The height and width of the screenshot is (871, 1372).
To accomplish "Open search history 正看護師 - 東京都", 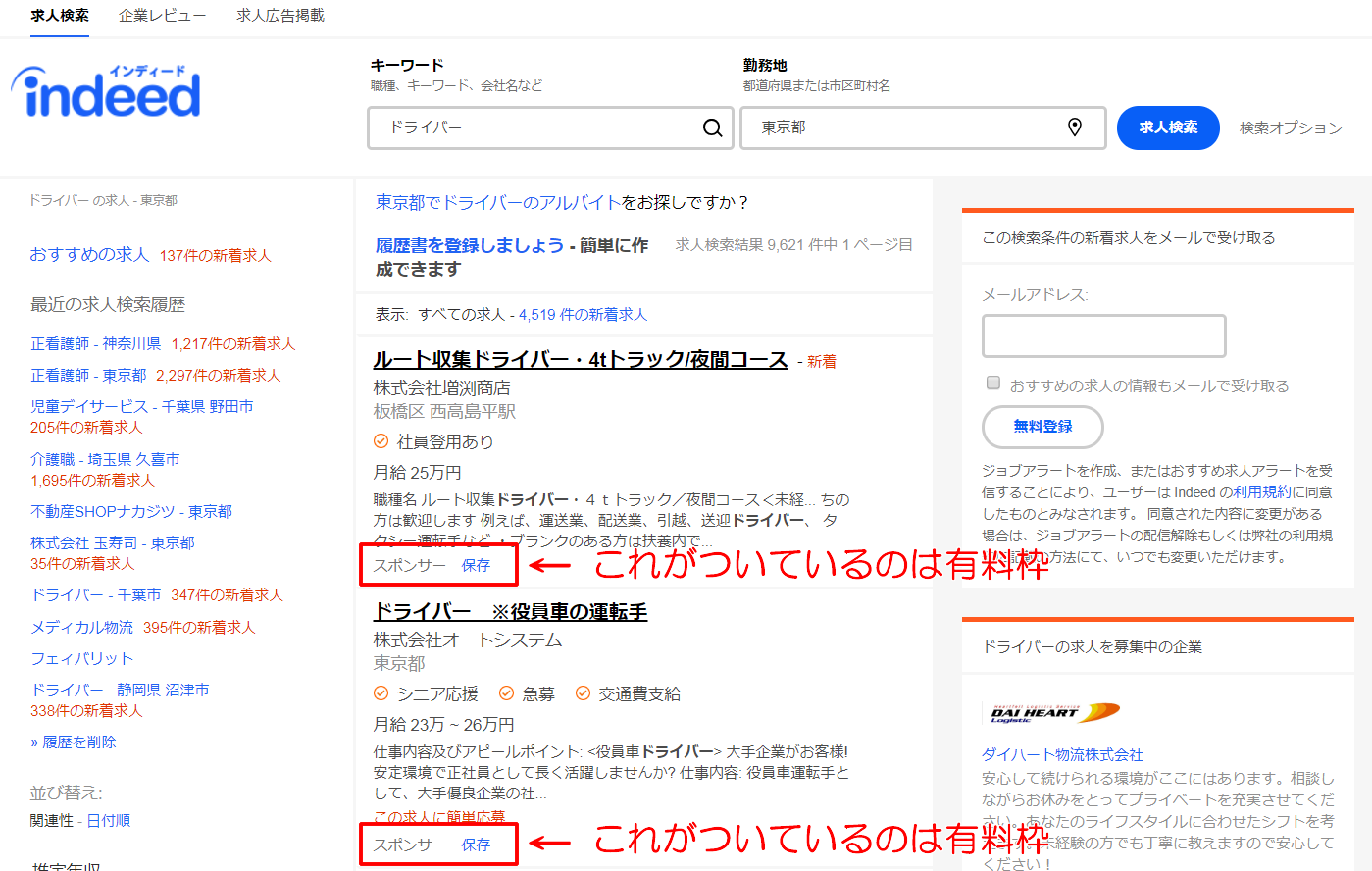I will tap(88, 376).
